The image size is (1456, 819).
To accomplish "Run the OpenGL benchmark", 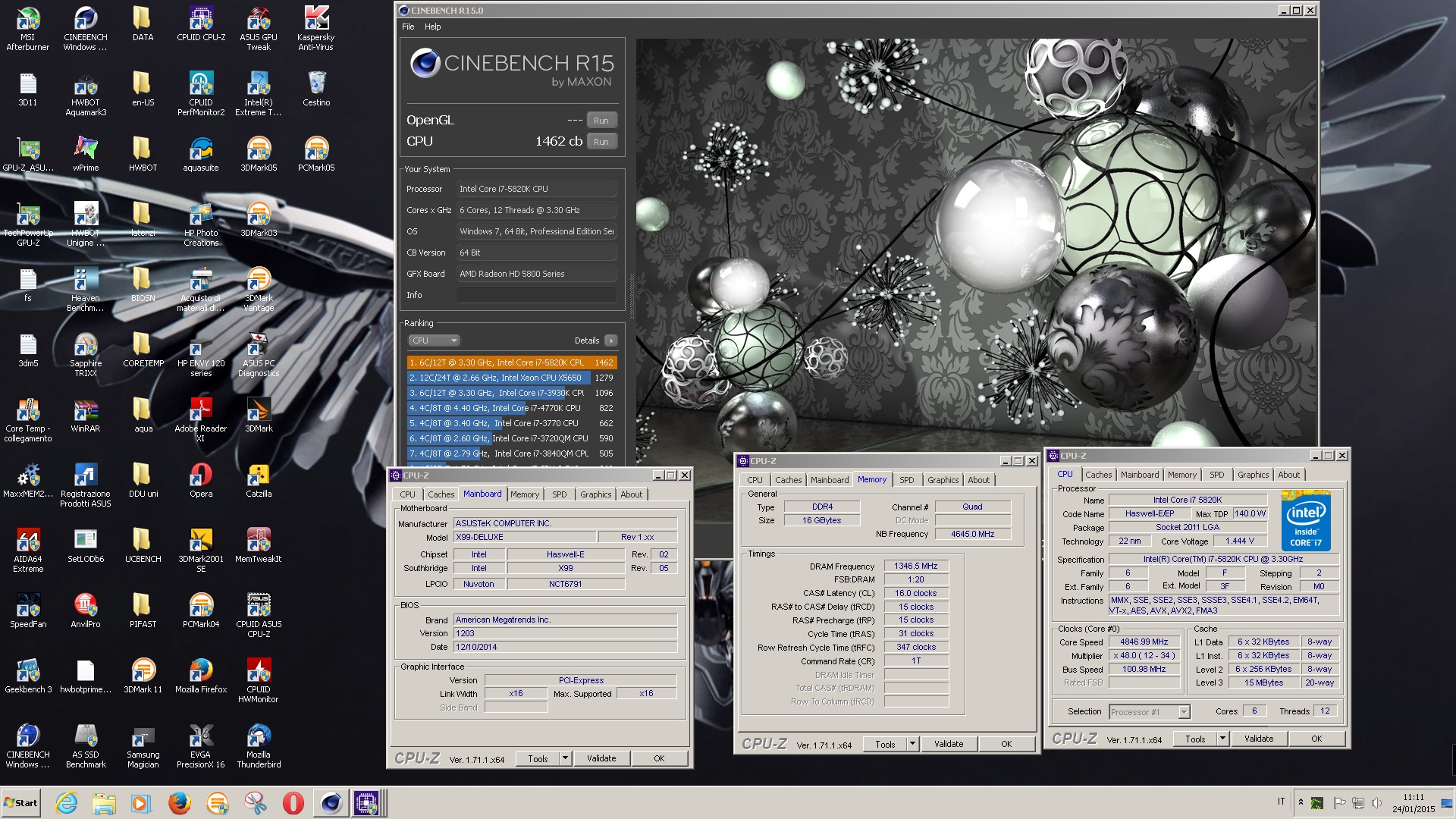I will pyautogui.click(x=601, y=121).
